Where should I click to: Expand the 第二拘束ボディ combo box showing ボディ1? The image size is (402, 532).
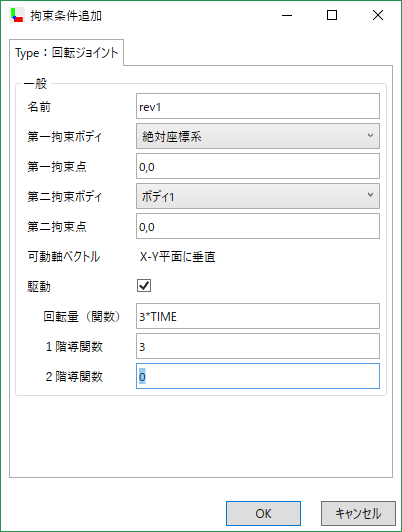[x=258, y=196]
